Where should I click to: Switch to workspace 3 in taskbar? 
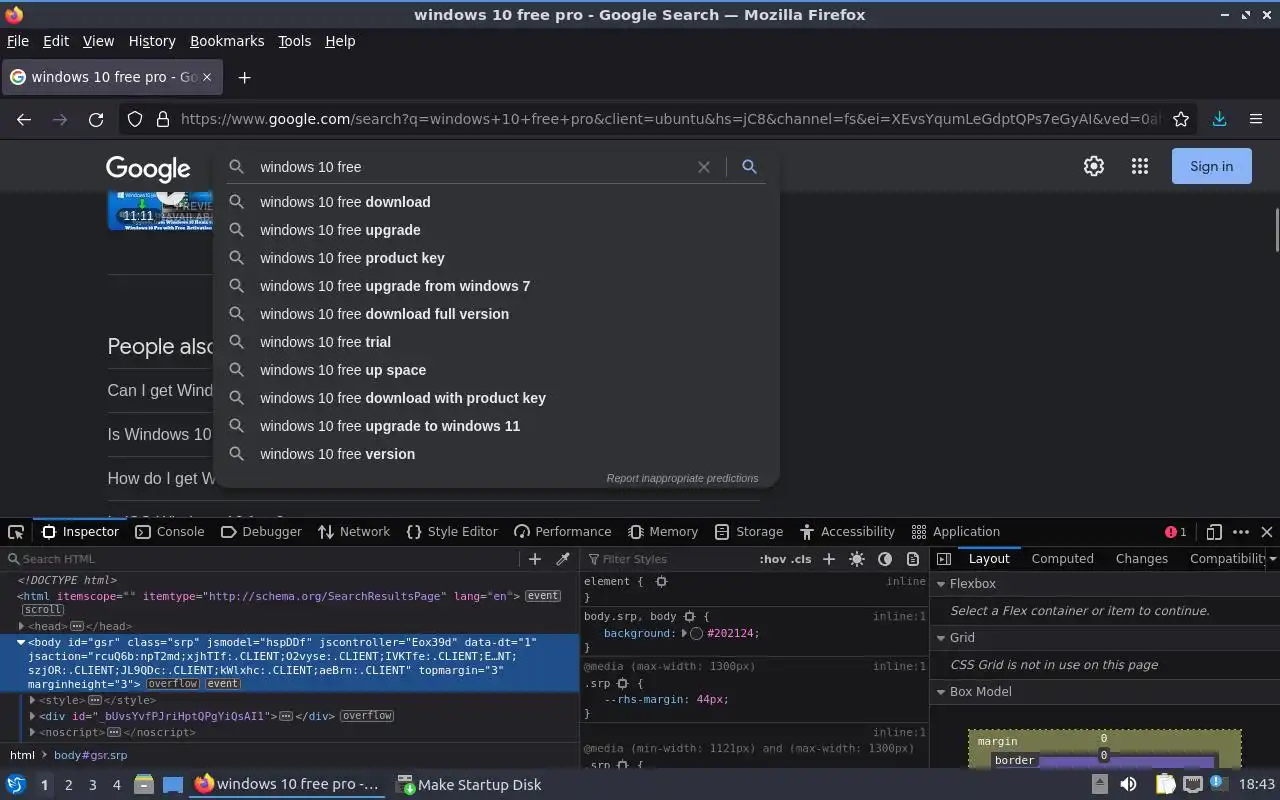[x=93, y=785]
